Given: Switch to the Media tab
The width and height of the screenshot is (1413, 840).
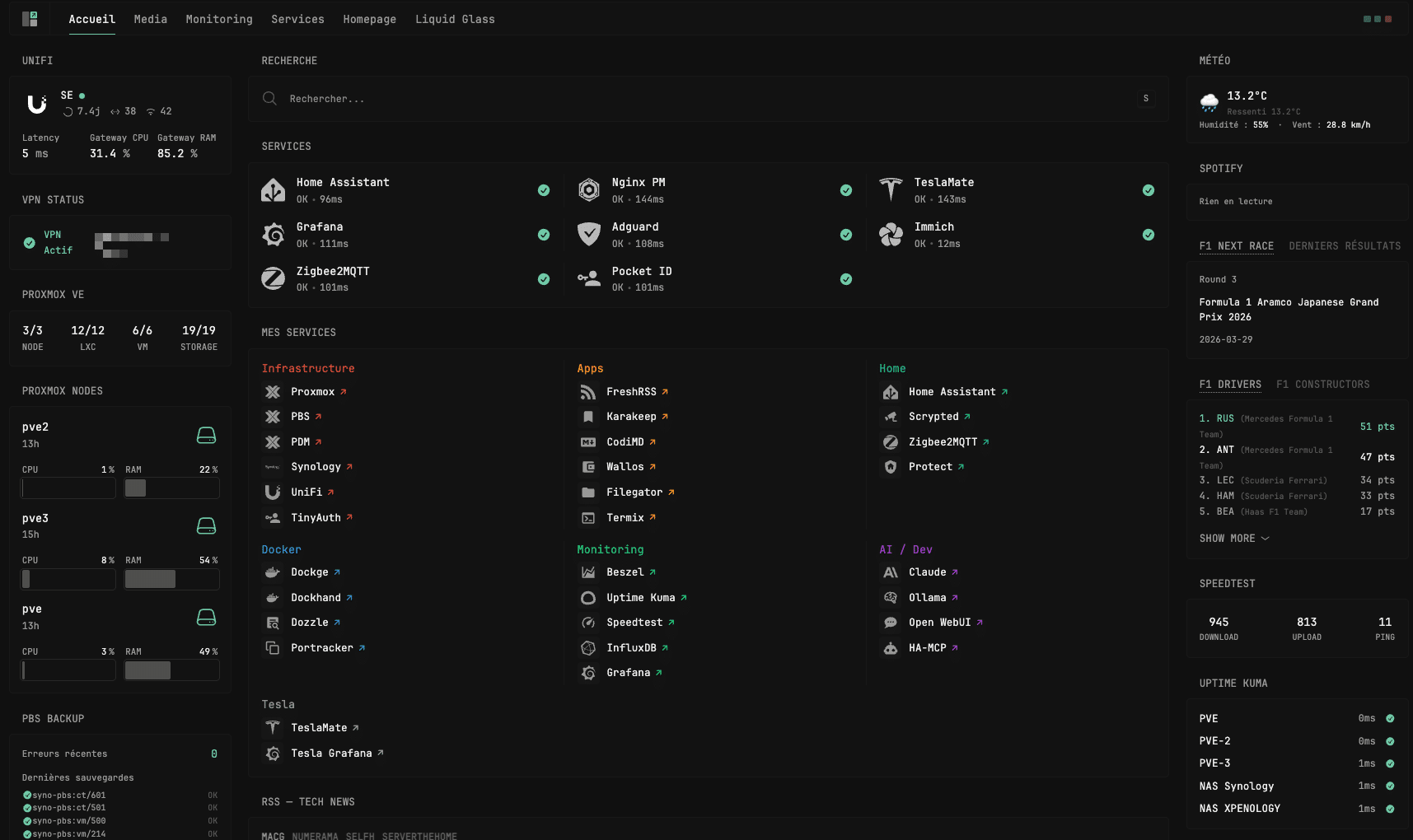Looking at the screenshot, I should point(150,19).
